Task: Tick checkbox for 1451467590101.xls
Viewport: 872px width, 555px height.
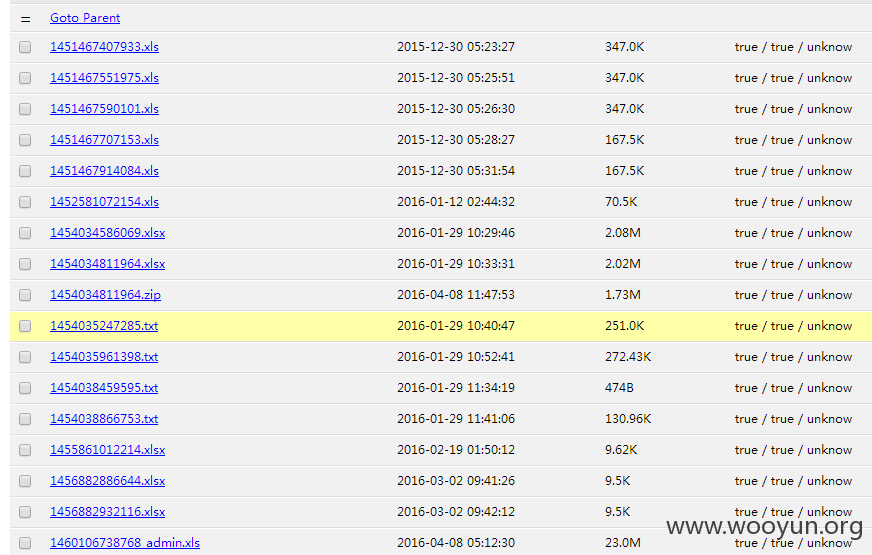Action: [x=25, y=110]
